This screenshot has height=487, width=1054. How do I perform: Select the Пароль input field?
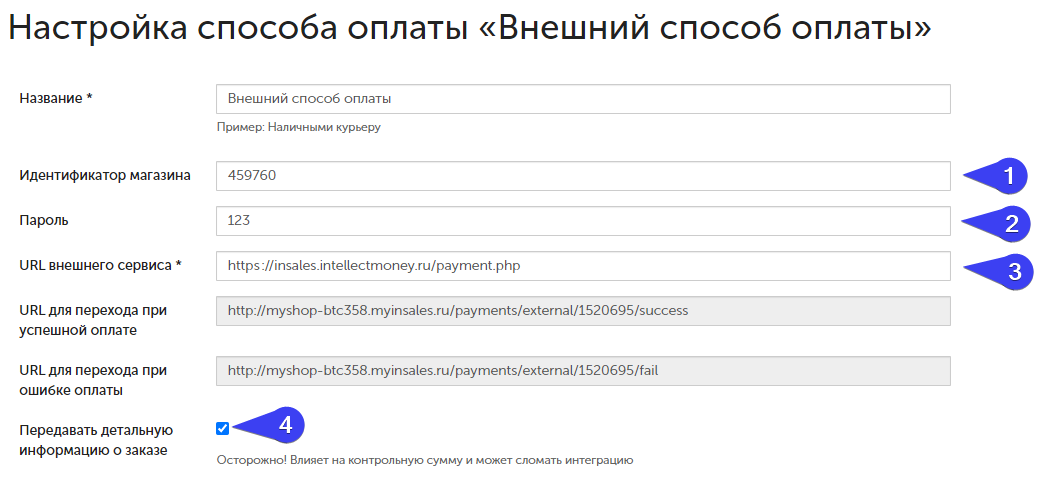[582, 221]
